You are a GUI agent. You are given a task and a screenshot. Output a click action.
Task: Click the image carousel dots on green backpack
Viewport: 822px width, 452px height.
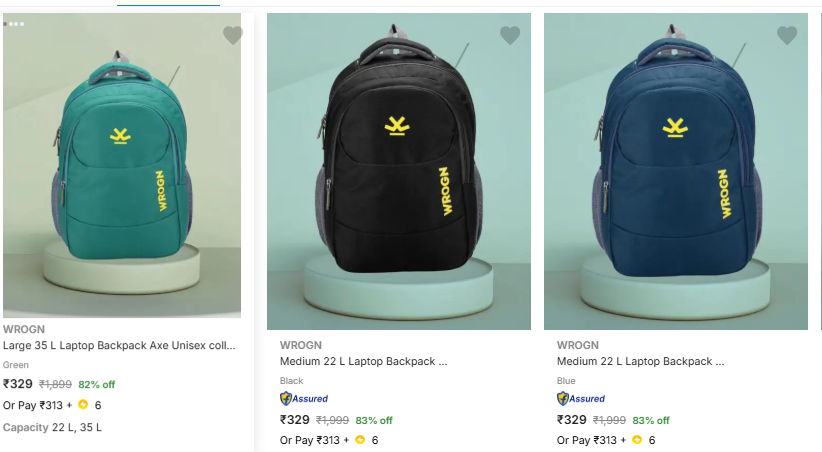[15, 23]
